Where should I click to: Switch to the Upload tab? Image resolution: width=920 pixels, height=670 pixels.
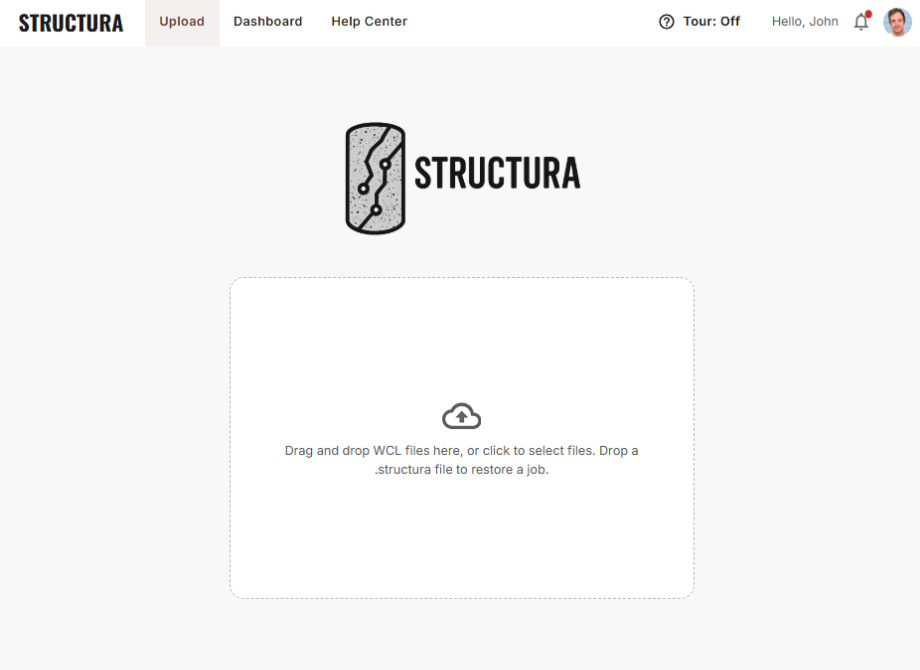pyautogui.click(x=182, y=22)
